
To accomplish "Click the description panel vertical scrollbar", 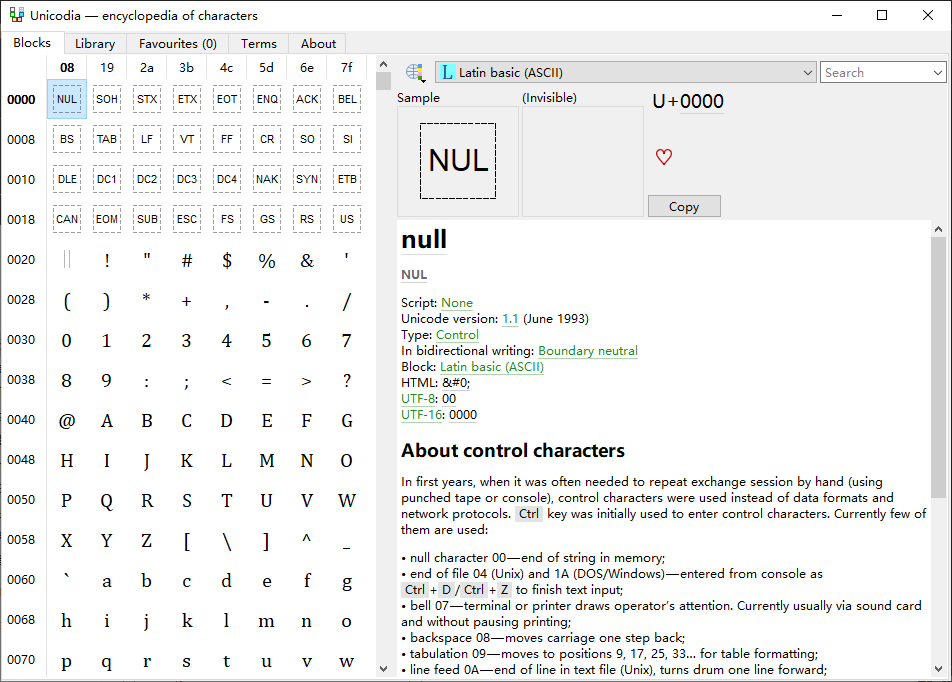I will tap(938, 400).
